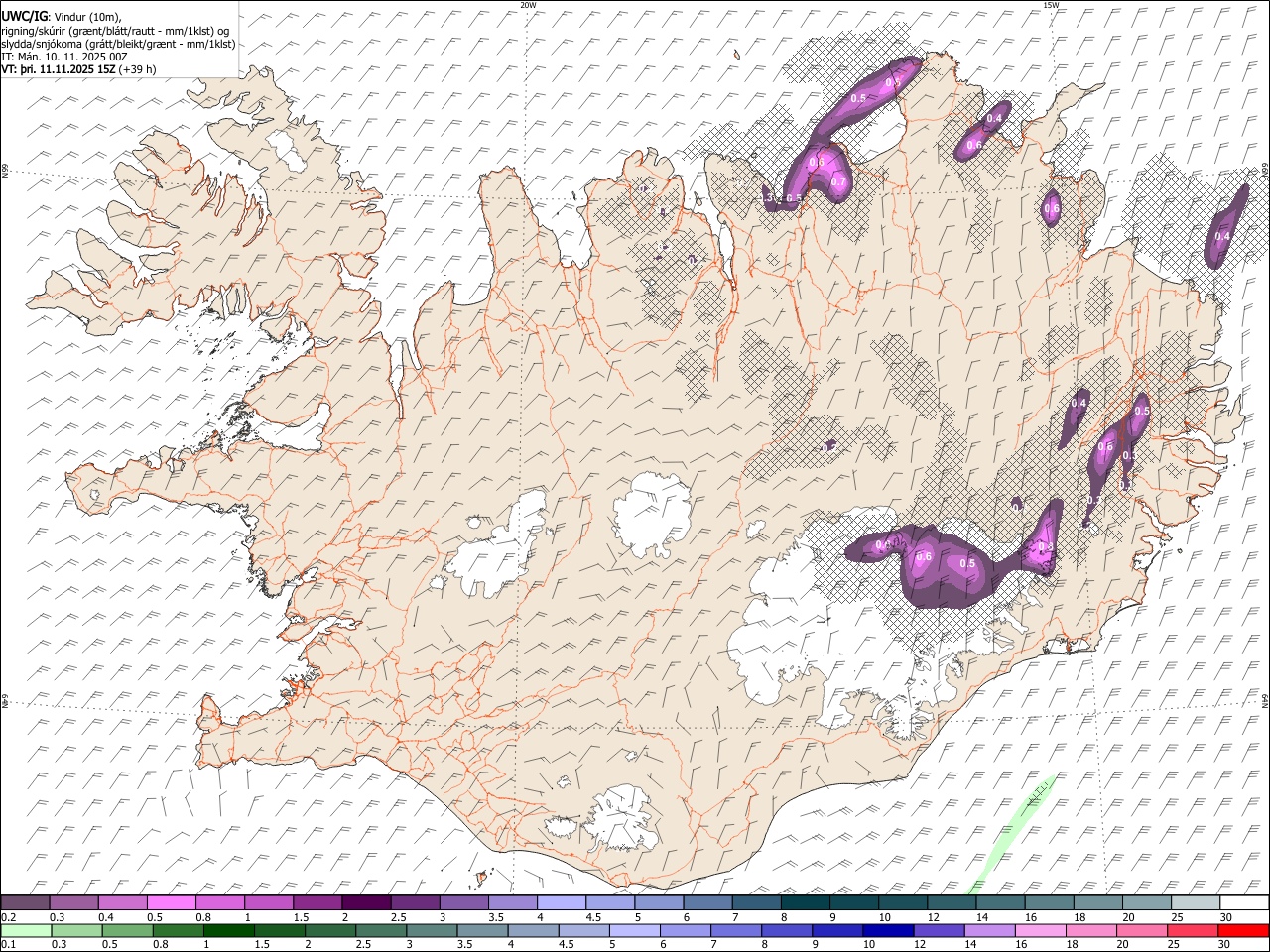The image size is (1270, 952).
Task: Click the 'rigning/skúrir' legend description line
Action: (115, 31)
